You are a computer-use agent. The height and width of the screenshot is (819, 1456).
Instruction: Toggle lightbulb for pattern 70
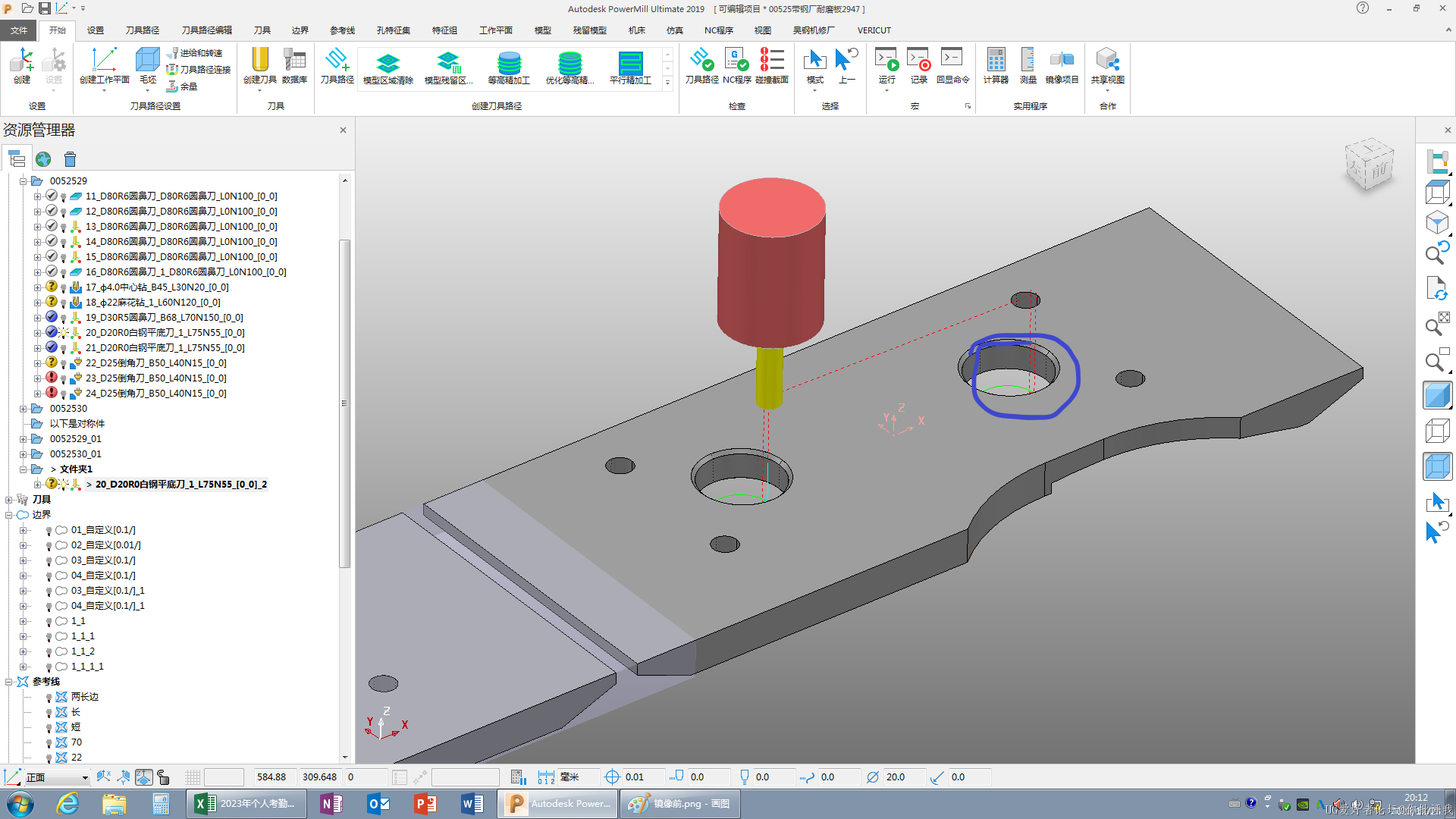(49, 742)
